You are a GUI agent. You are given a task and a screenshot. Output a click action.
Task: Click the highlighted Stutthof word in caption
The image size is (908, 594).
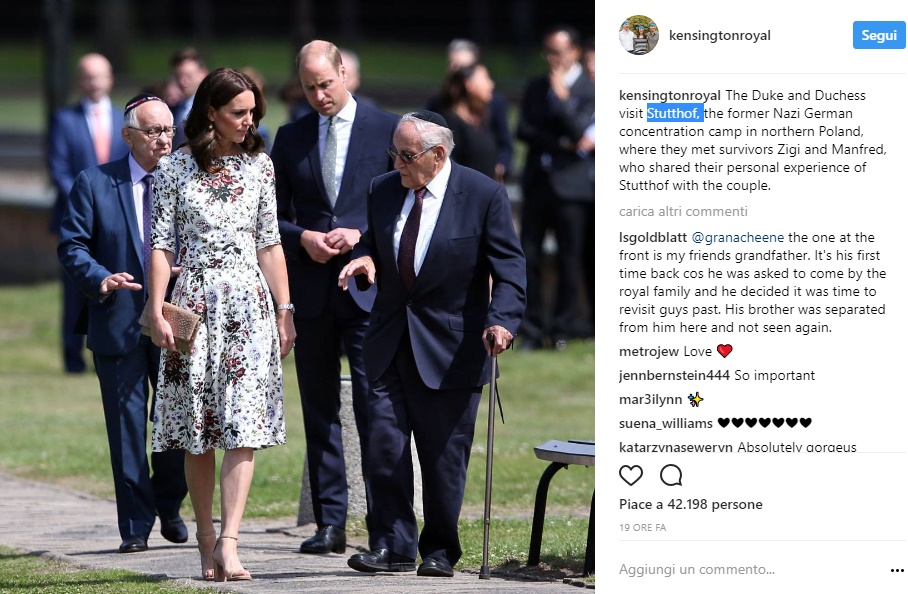(x=675, y=113)
